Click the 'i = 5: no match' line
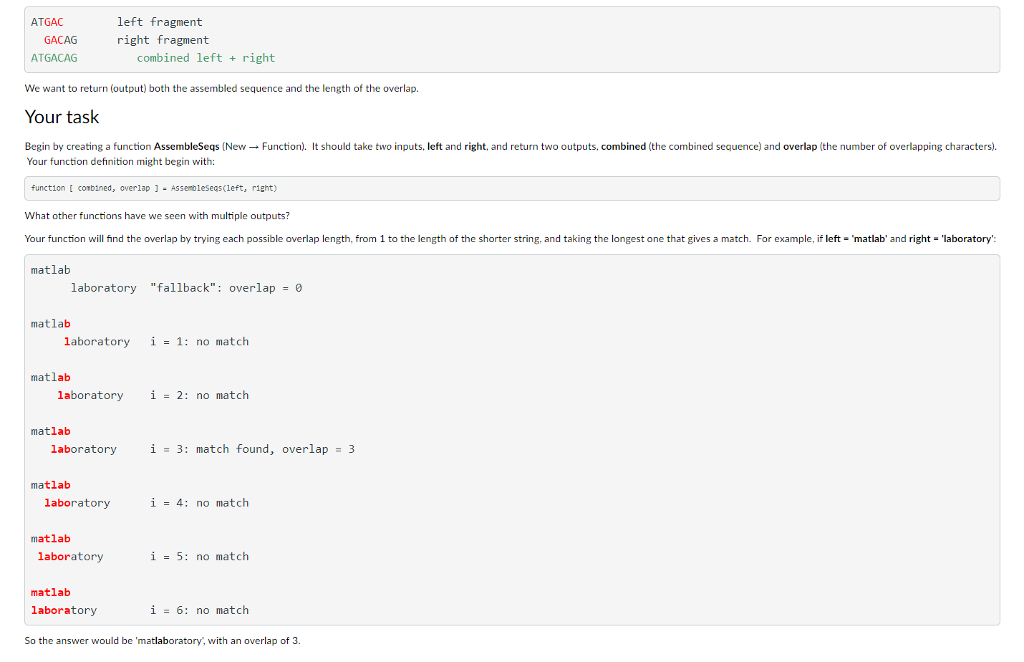 click(x=199, y=556)
